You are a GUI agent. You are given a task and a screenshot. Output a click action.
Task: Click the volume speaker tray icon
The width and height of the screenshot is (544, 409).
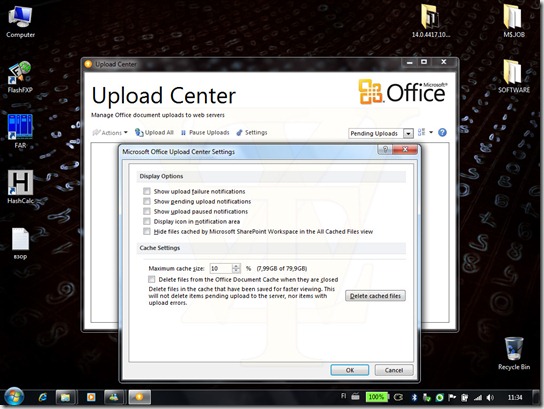click(x=490, y=397)
